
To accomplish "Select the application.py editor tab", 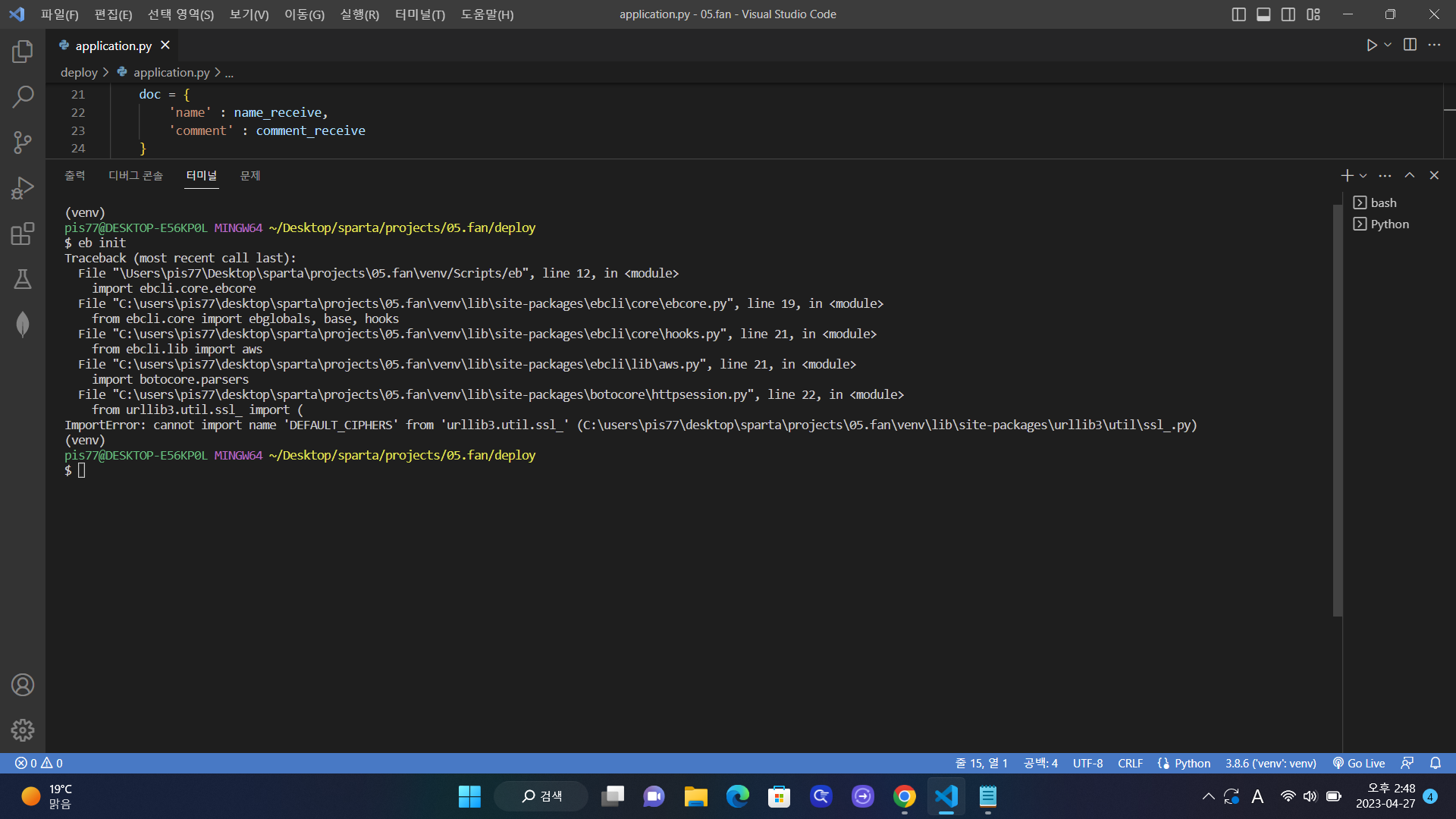I will 113,45.
